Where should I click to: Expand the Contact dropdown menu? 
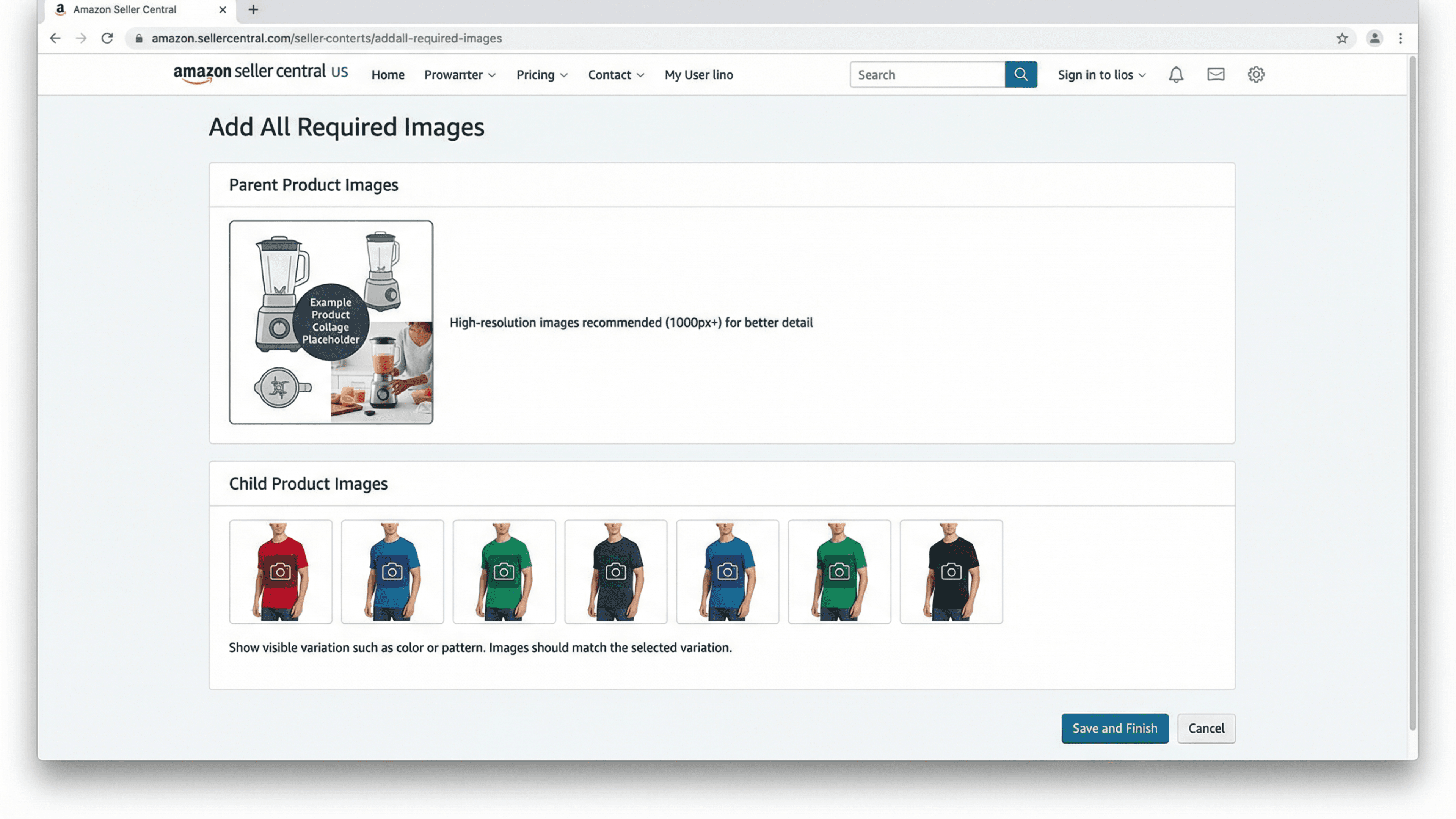[x=615, y=75]
